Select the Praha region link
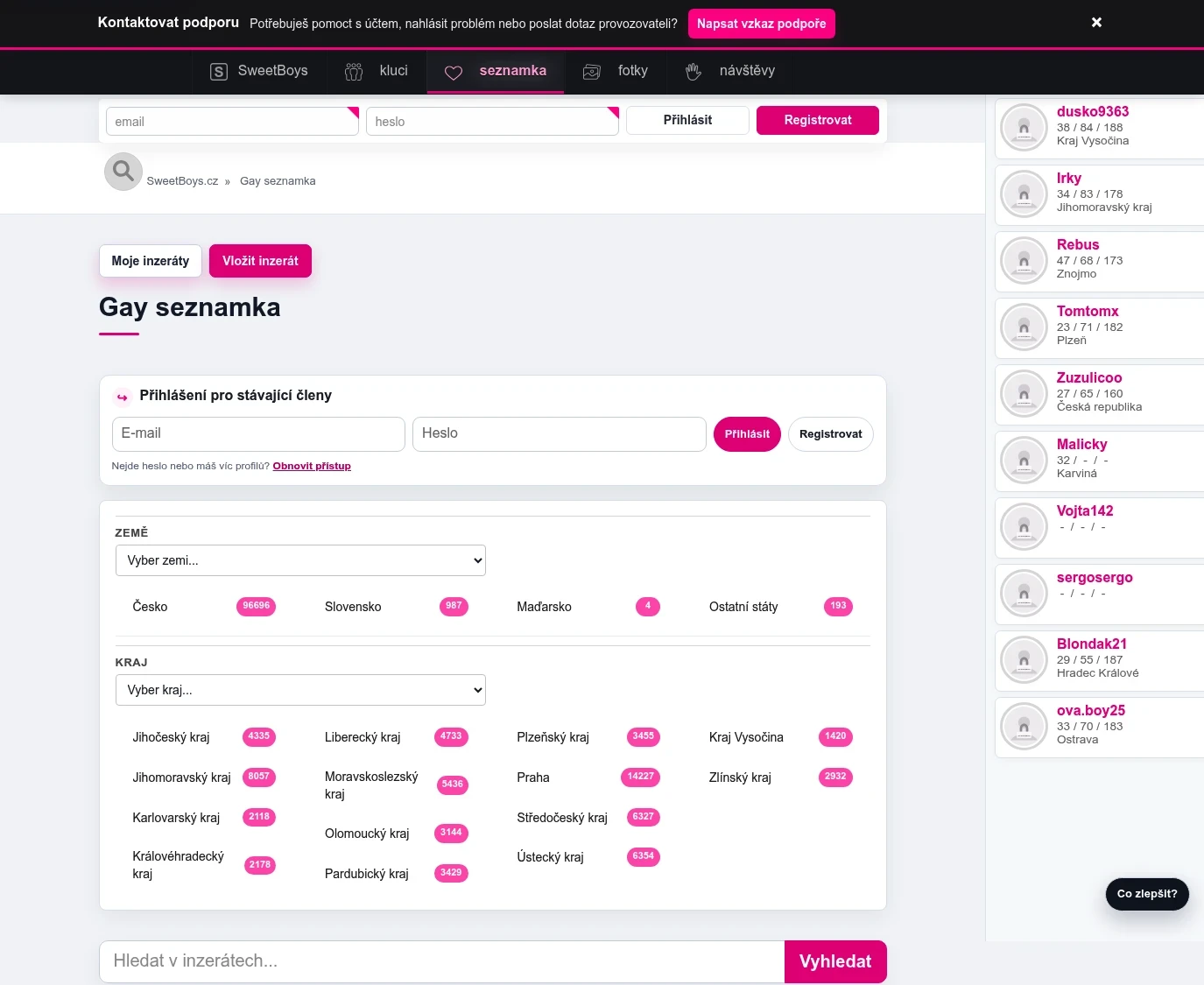 click(x=533, y=777)
